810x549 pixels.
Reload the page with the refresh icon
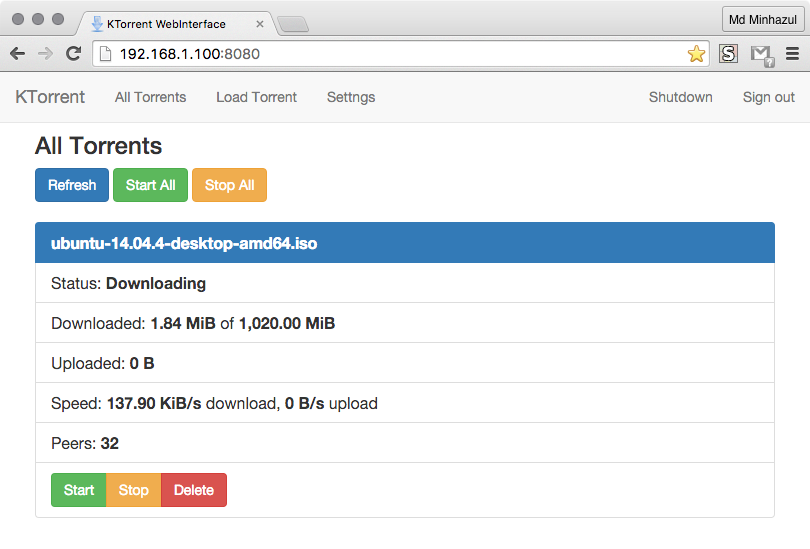[x=73, y=53]
